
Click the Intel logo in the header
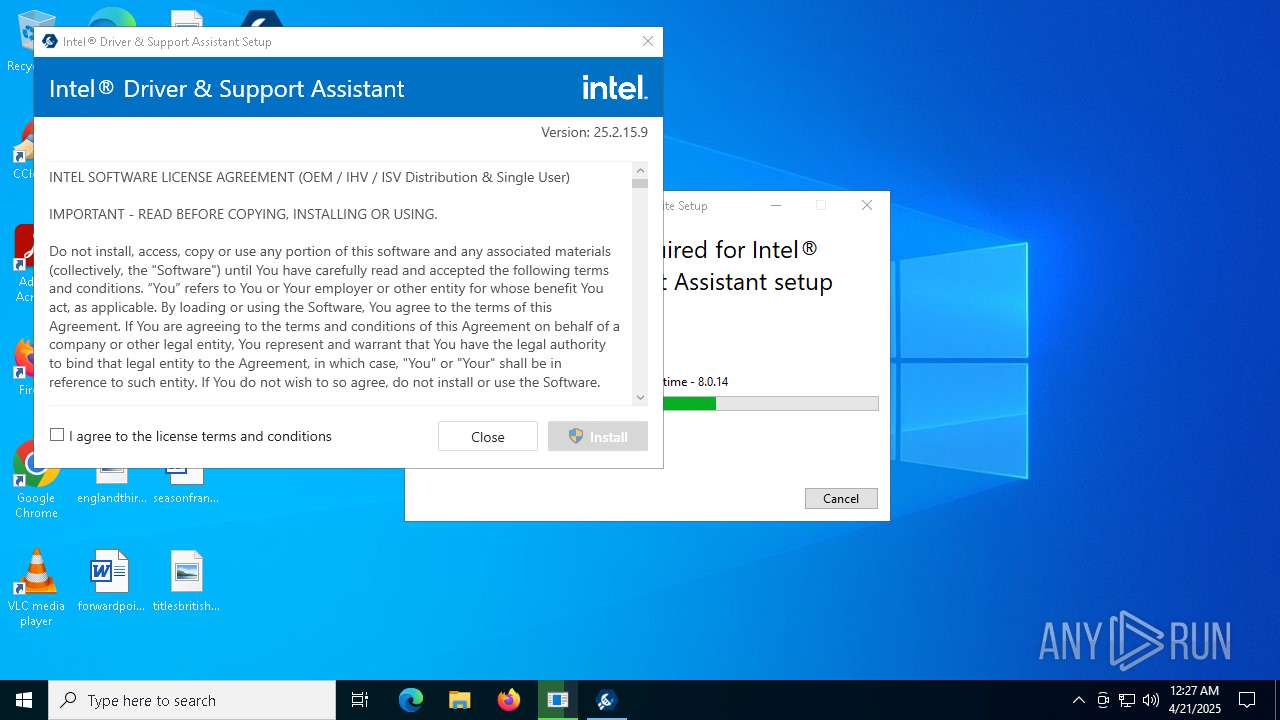pyautogui.click(x=615, y=88)
